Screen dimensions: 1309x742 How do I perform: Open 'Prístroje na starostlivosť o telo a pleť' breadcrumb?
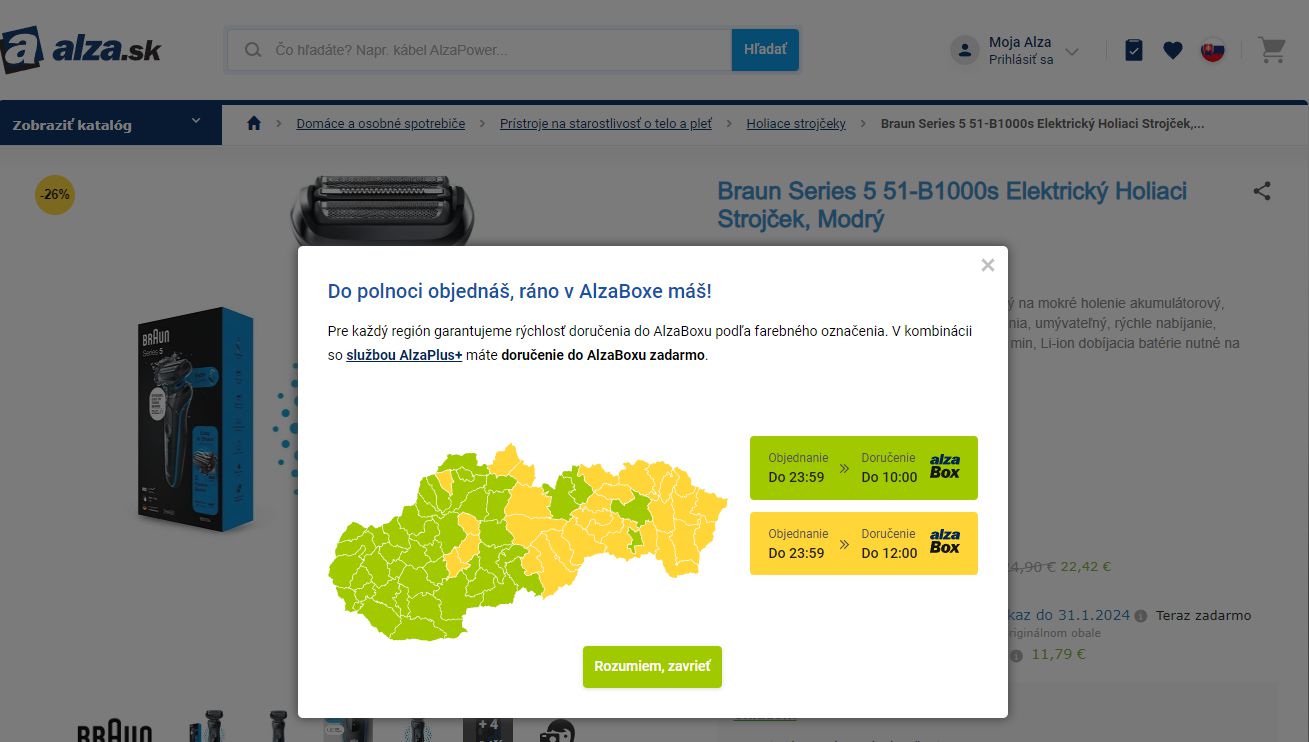[x=606, y=124]
